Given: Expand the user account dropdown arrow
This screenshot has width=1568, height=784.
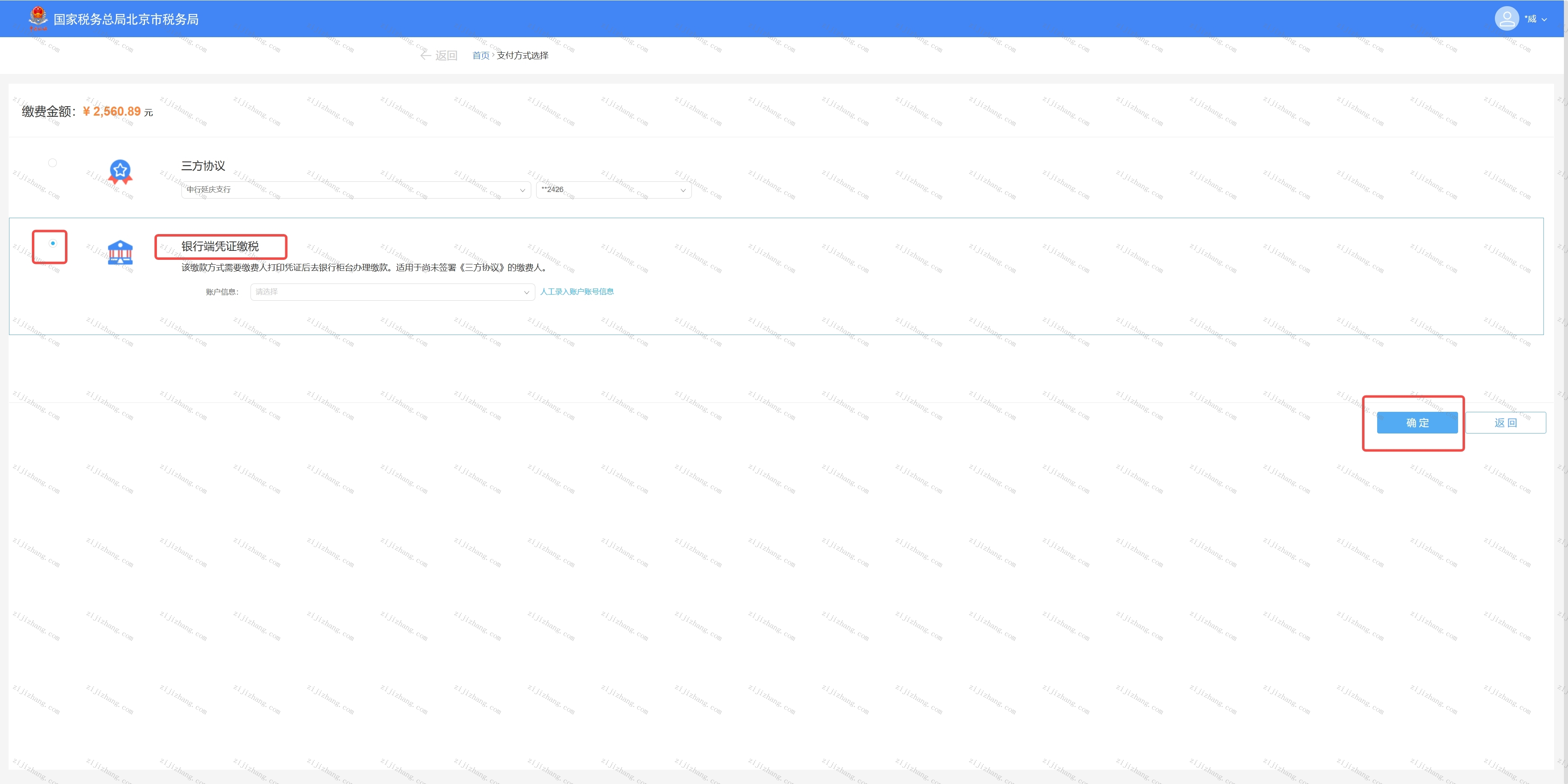Looking at the screenshot, I should (x=1543, y=20).
